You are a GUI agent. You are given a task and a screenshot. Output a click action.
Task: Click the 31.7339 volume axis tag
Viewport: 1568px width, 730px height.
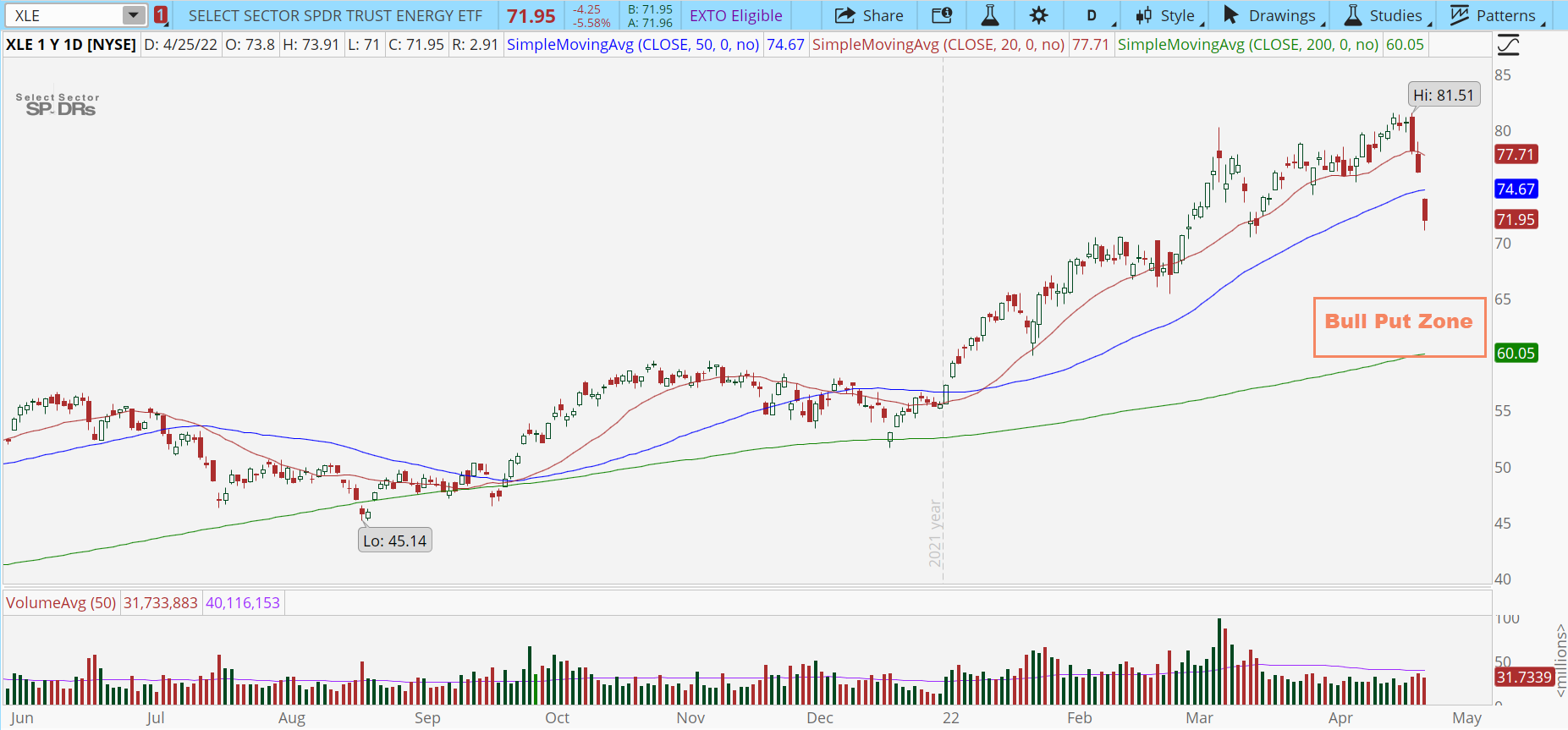click(1524, 677)
